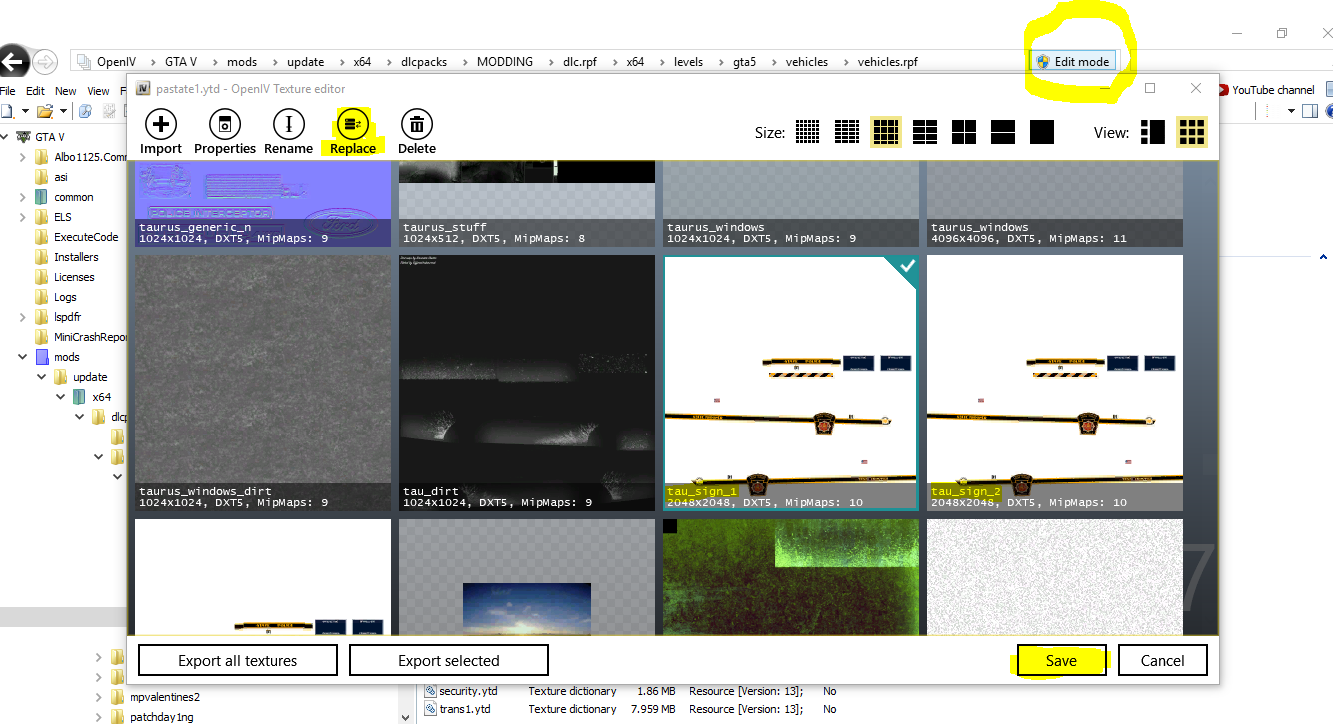The width and height of the screenshot is (1333, 724).
Task: Select the grid view mode icon
Action: [x=1191, y=132]
